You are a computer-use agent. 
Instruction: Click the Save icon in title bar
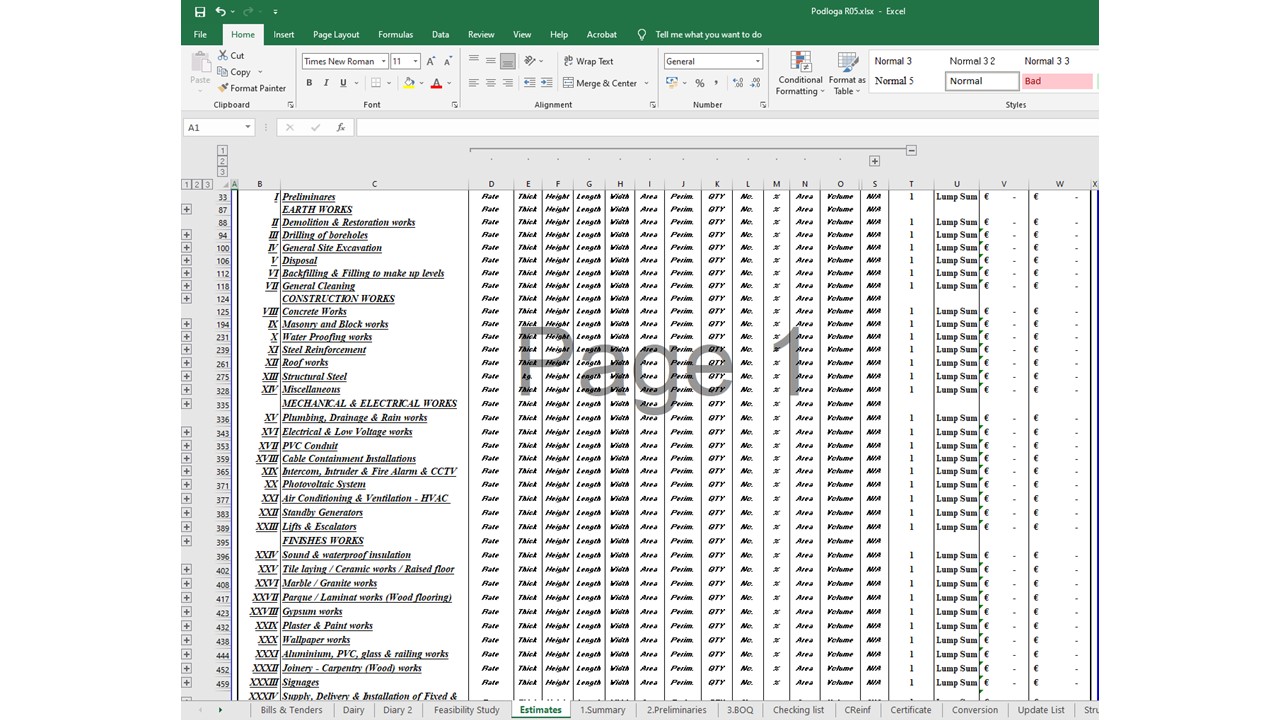(x=200, y=12)
